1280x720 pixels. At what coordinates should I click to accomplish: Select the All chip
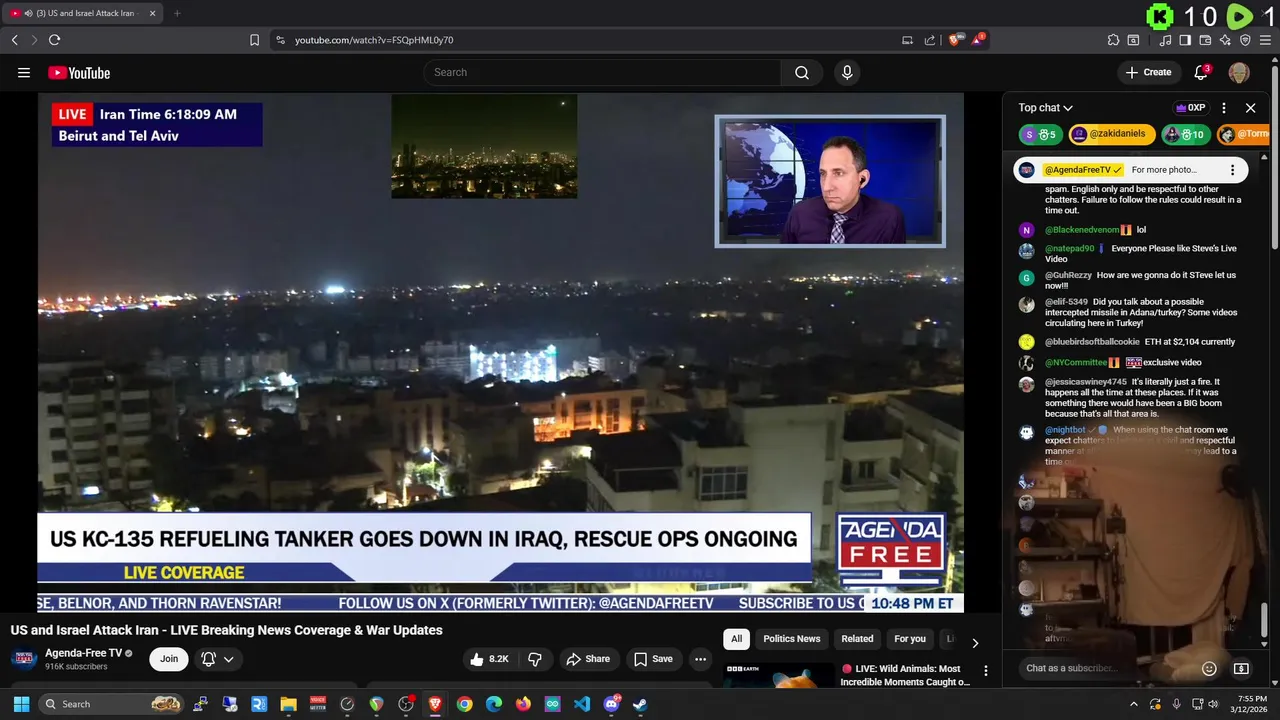[736, 639]
